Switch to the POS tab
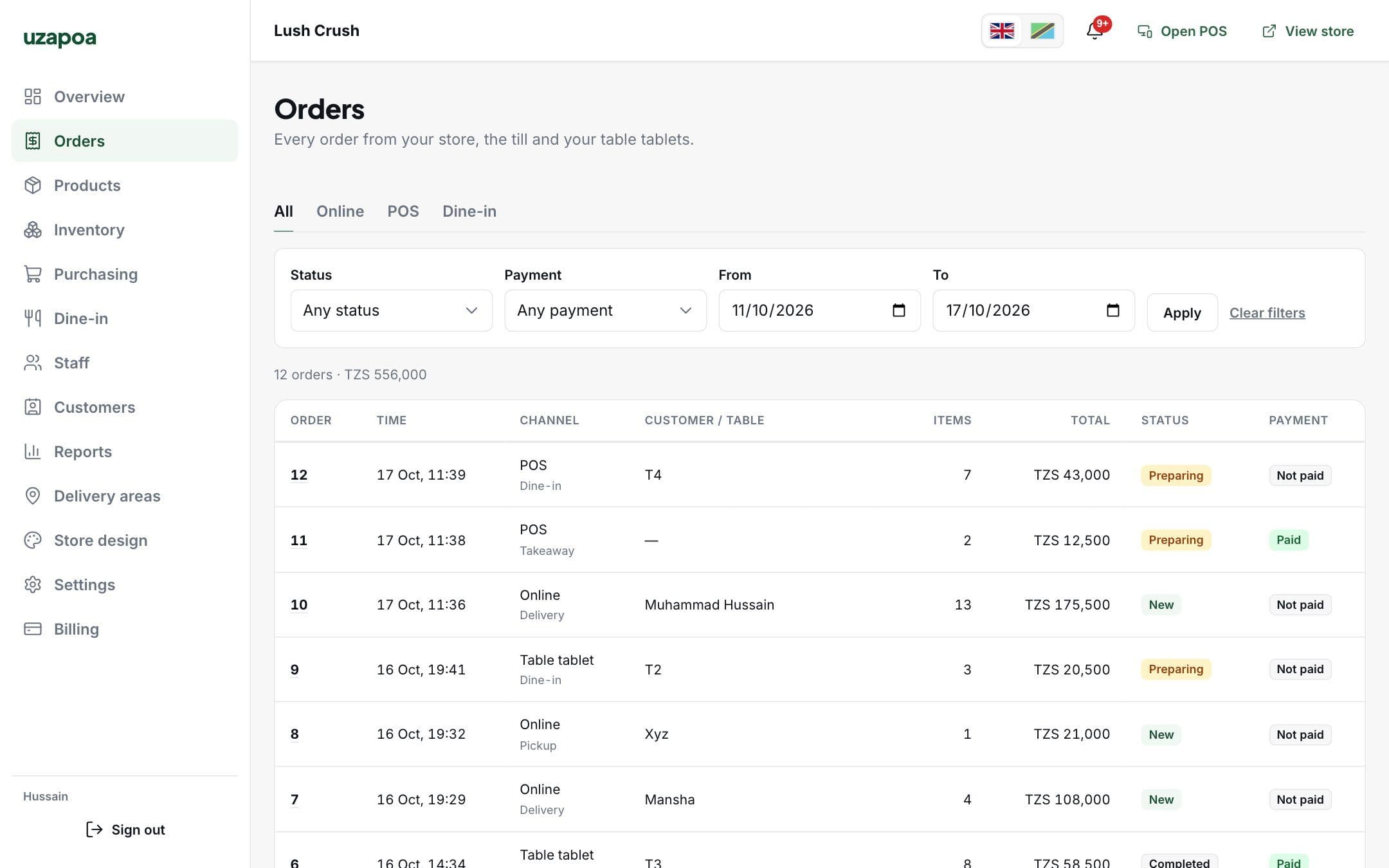 click(x=403, y=212)
